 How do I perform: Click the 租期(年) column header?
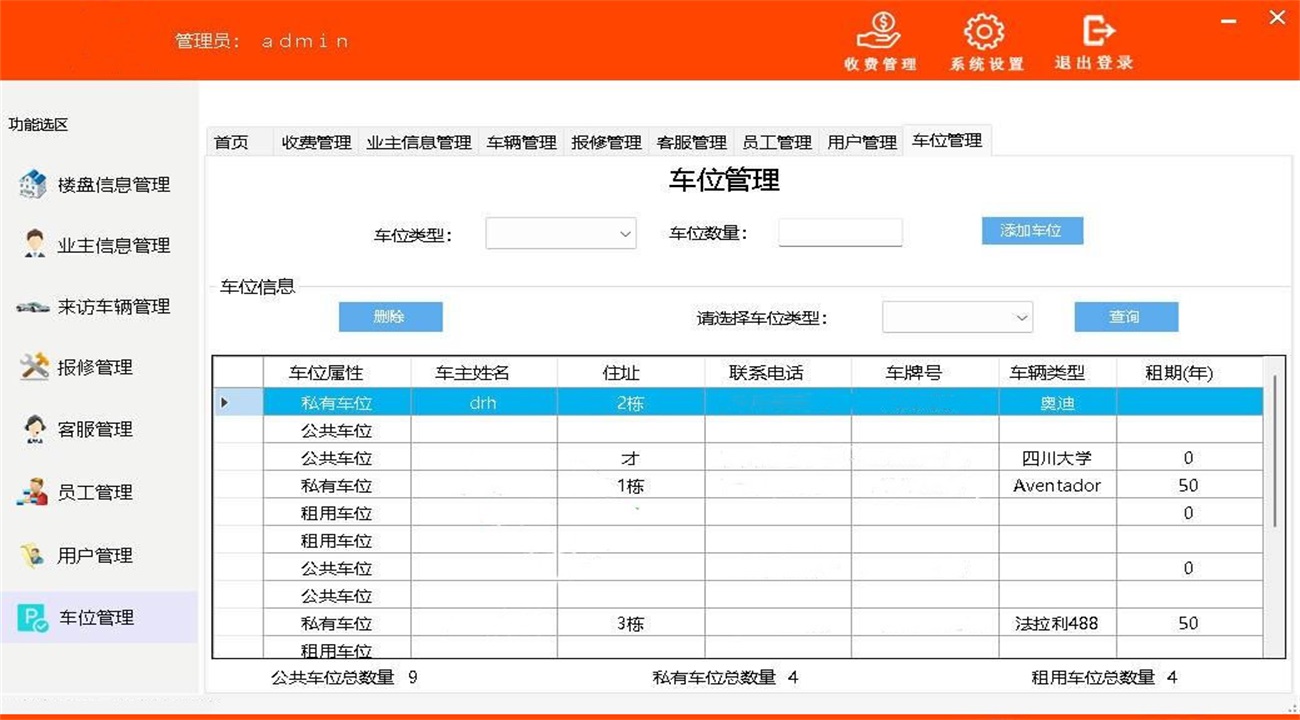[x=1189, y=373]
